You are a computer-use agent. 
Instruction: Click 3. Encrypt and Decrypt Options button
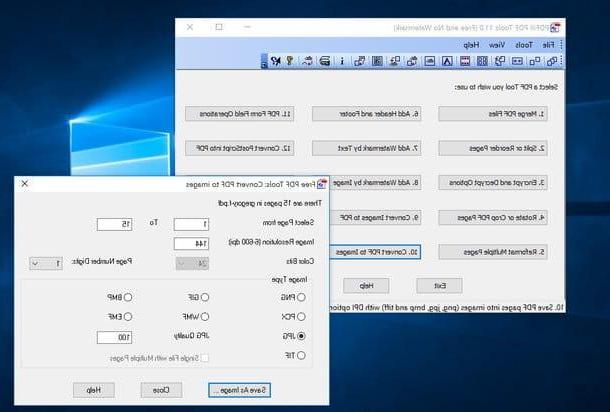(x=493, y=182)
